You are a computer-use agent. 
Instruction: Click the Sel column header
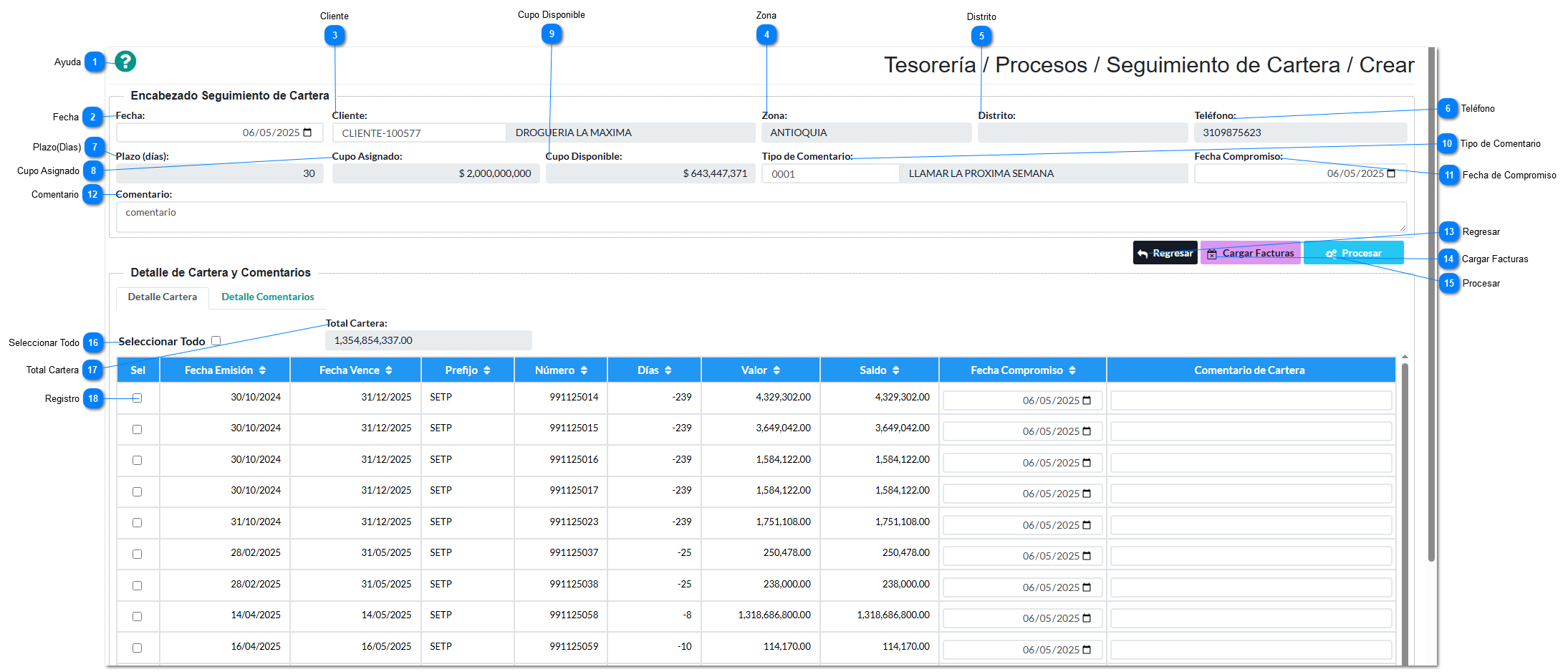pos(138,370)
